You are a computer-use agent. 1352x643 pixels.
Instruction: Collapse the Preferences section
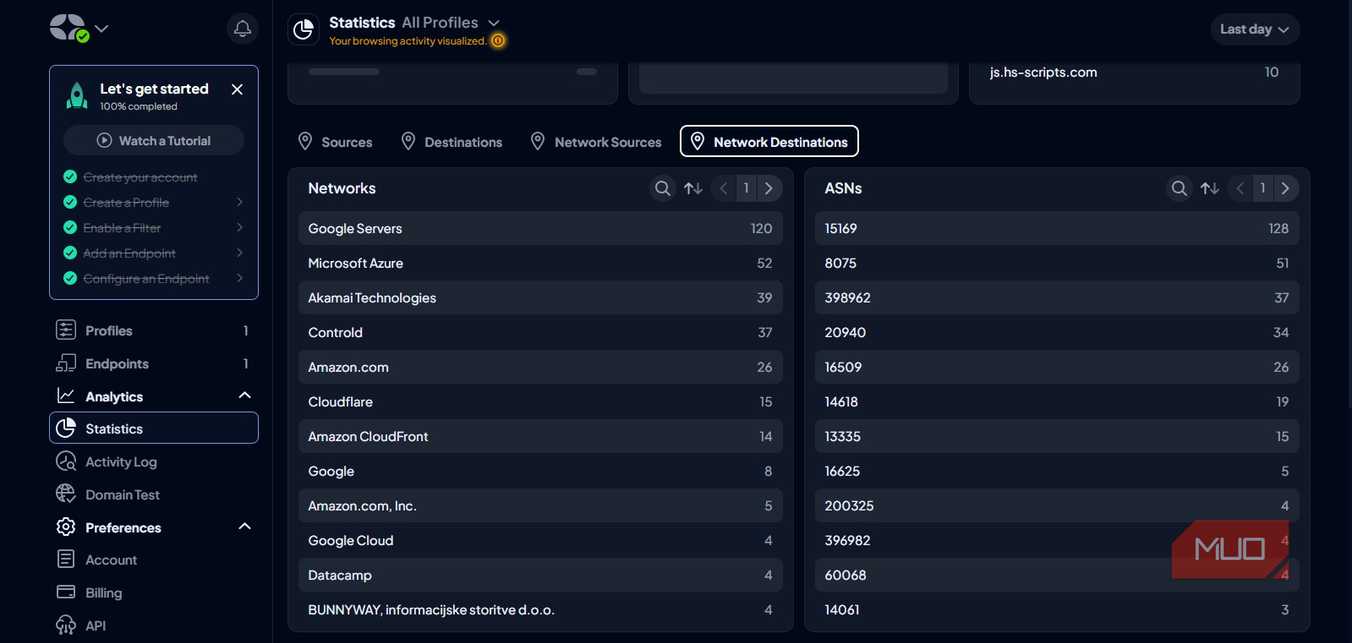pos(245,527)
